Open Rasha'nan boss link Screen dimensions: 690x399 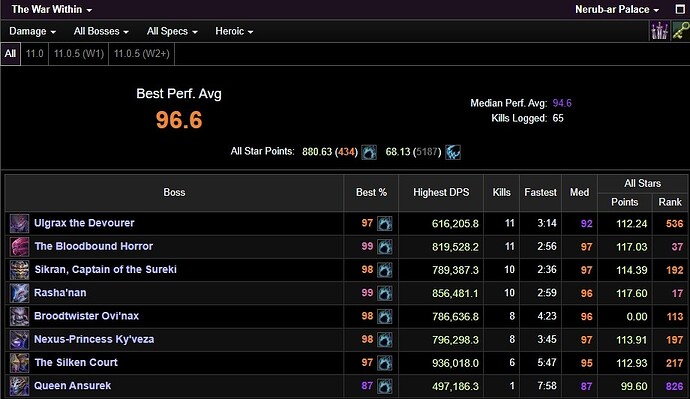[x=60, y=293]
